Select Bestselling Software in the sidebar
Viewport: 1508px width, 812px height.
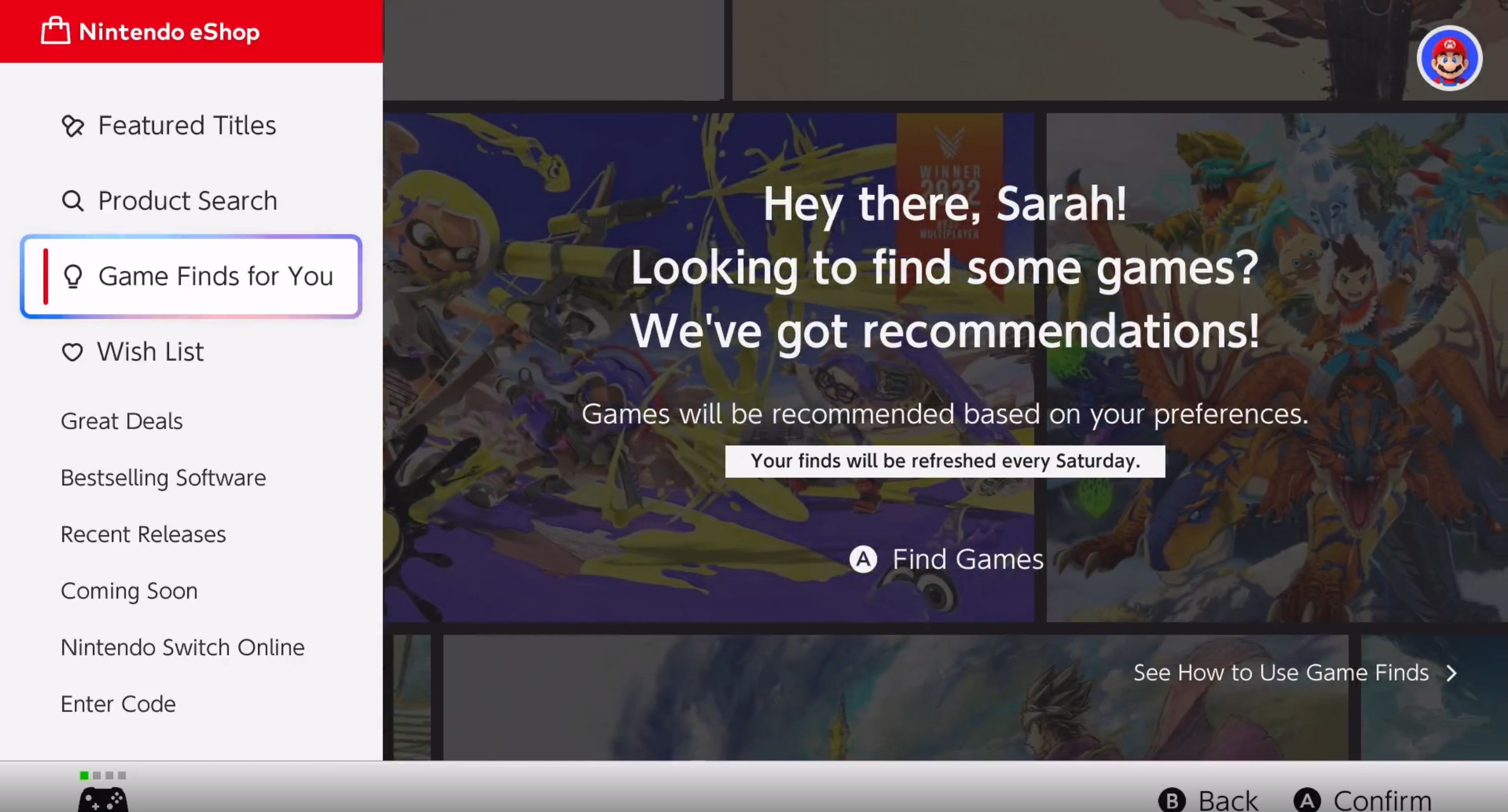pyautogui.click(x=163, y=478)
